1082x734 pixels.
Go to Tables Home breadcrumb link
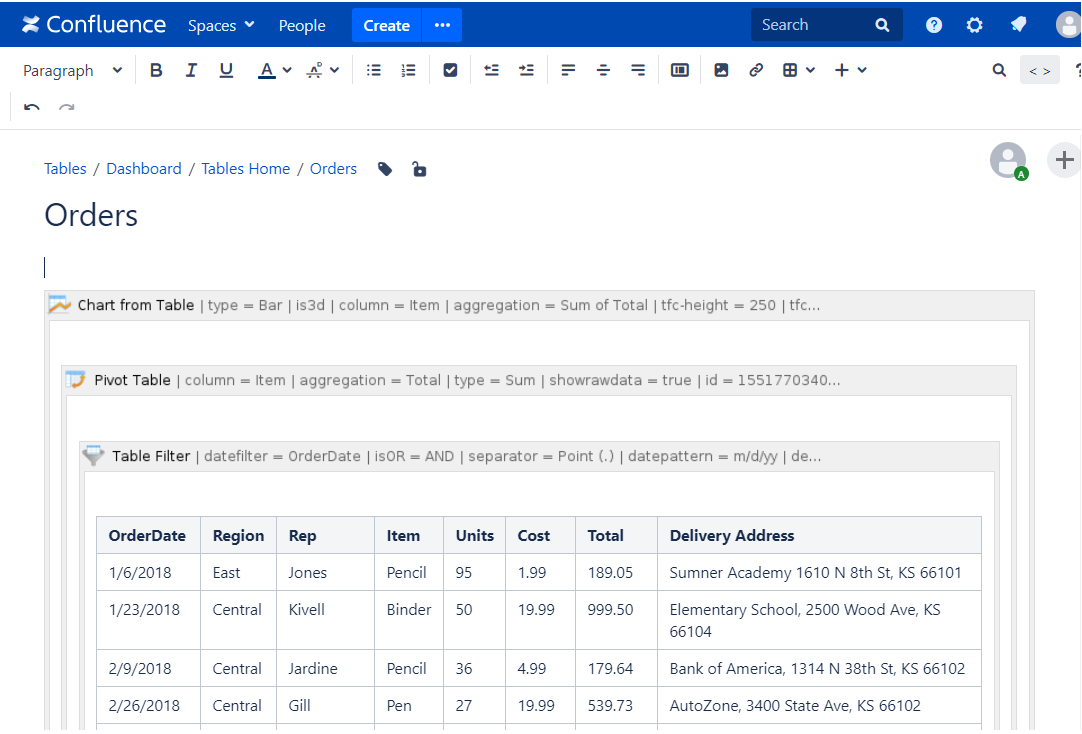[245, 169]
